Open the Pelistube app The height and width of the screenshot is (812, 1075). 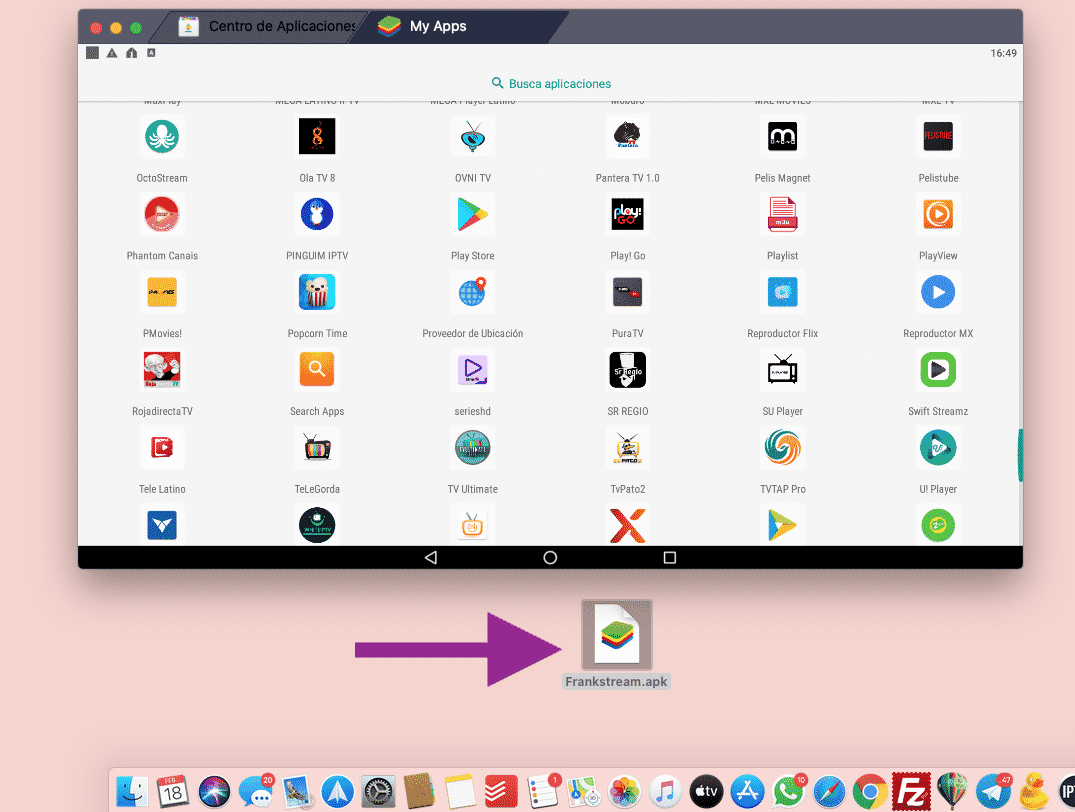click(938, 136)
